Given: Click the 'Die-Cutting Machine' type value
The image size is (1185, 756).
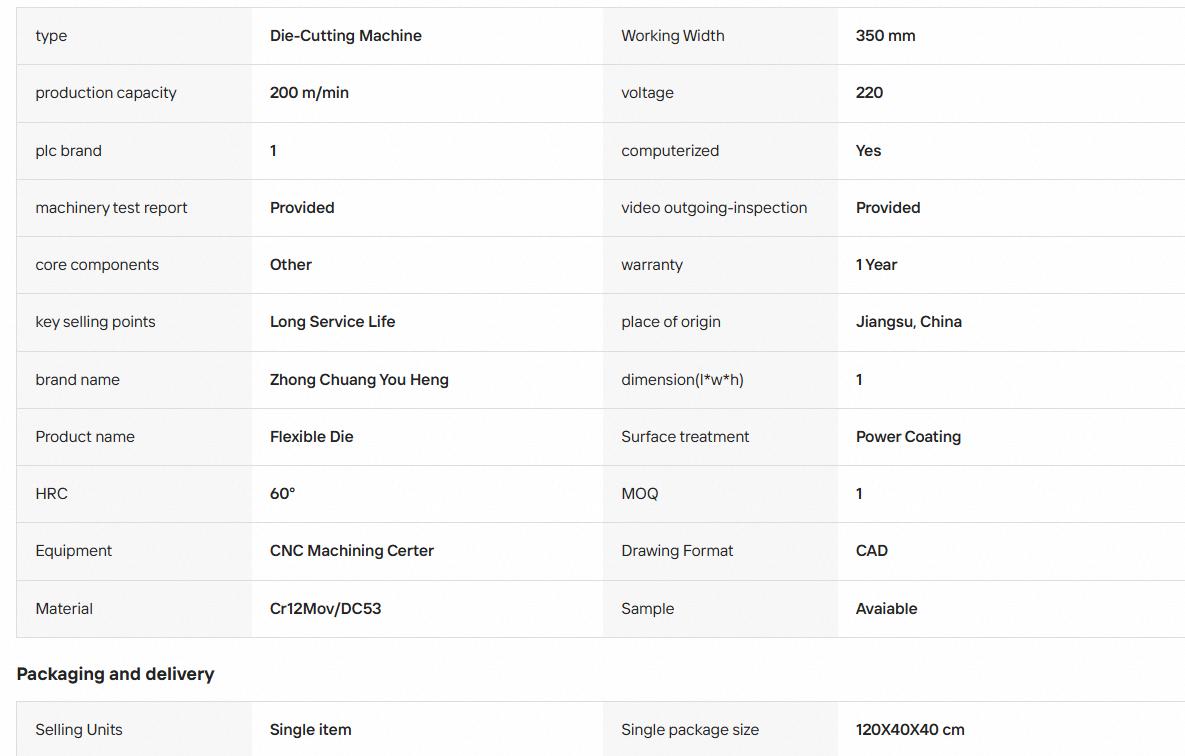Looking at the screenshot, I should (345, 36).
